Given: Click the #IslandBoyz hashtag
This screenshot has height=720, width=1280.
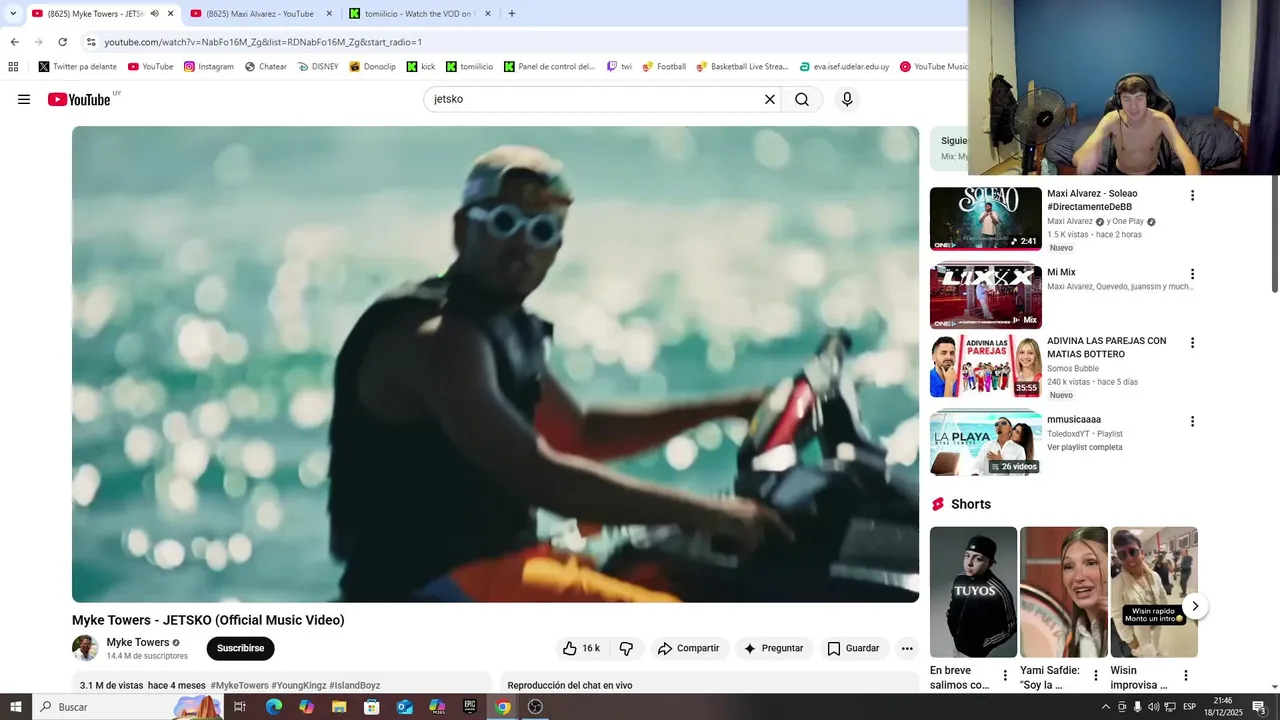Looking at the screenshot, I should 354,685.
